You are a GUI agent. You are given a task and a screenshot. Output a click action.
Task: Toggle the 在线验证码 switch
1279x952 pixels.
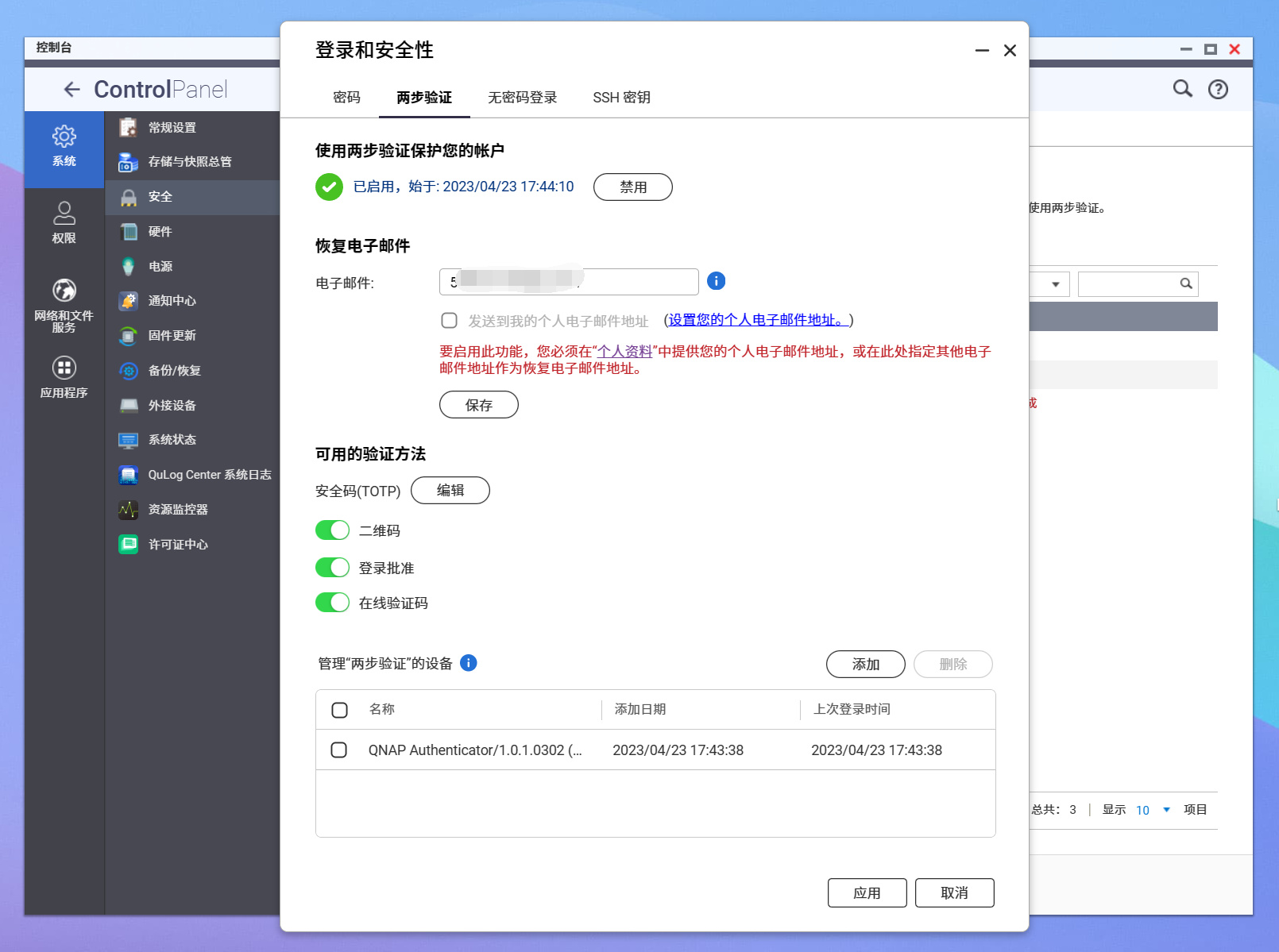click(332, 603)
